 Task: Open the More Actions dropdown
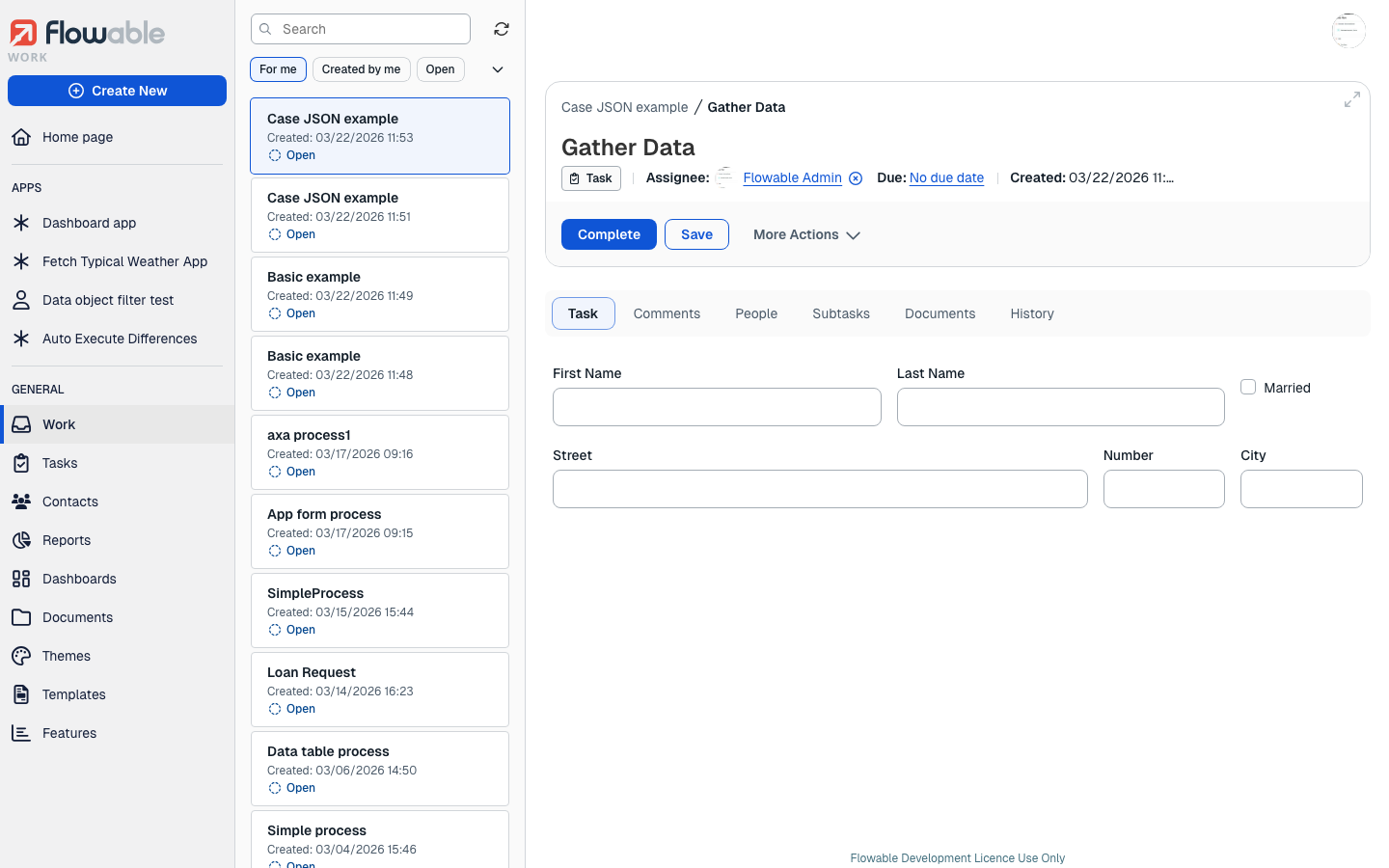click(806, 234)
